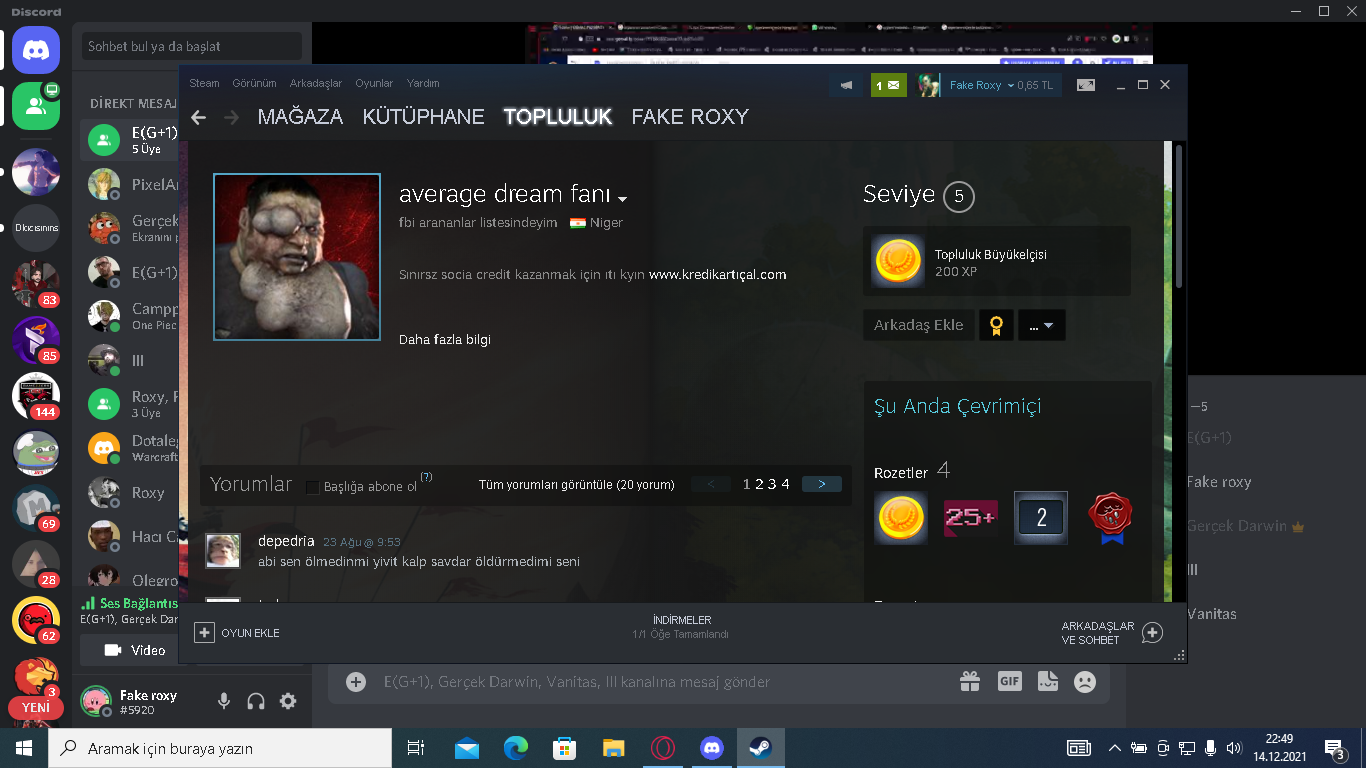This screenshot has height=768, width=1366.
Task: Open the Arkadaşlar menu
Action: tap(316, 83)
